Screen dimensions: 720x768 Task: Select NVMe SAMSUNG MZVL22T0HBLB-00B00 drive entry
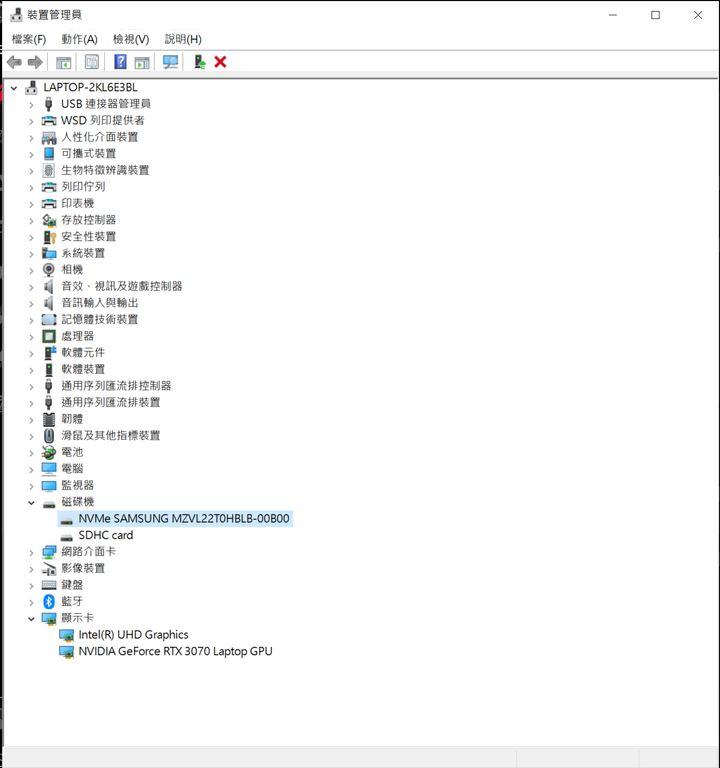pos(184,519)
